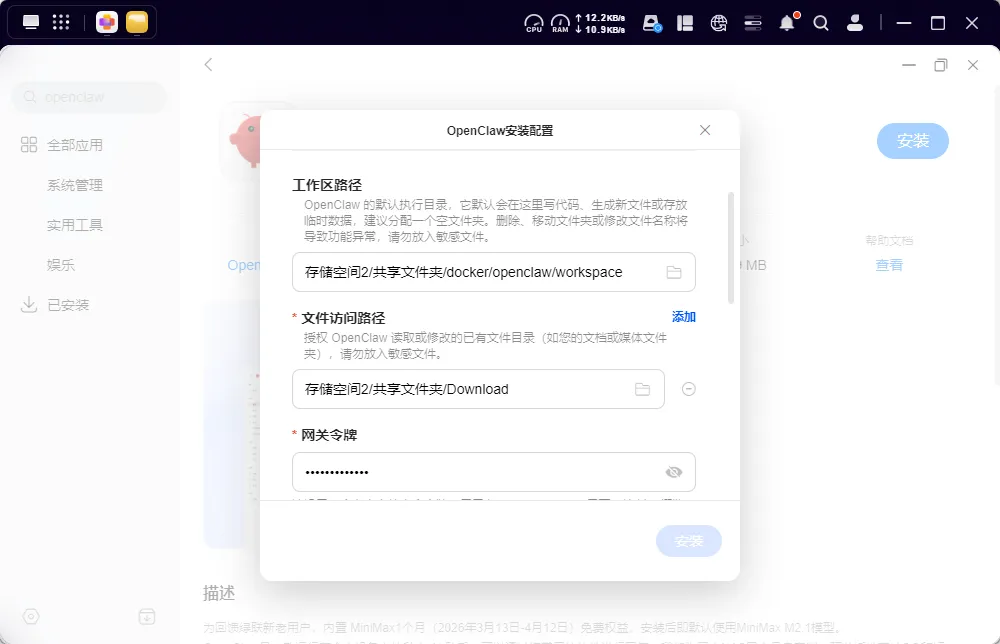The height and width of the screenshot is (644, 1000).
Task: Remove the Download file access path entry
Action: (x=688, y=389)
